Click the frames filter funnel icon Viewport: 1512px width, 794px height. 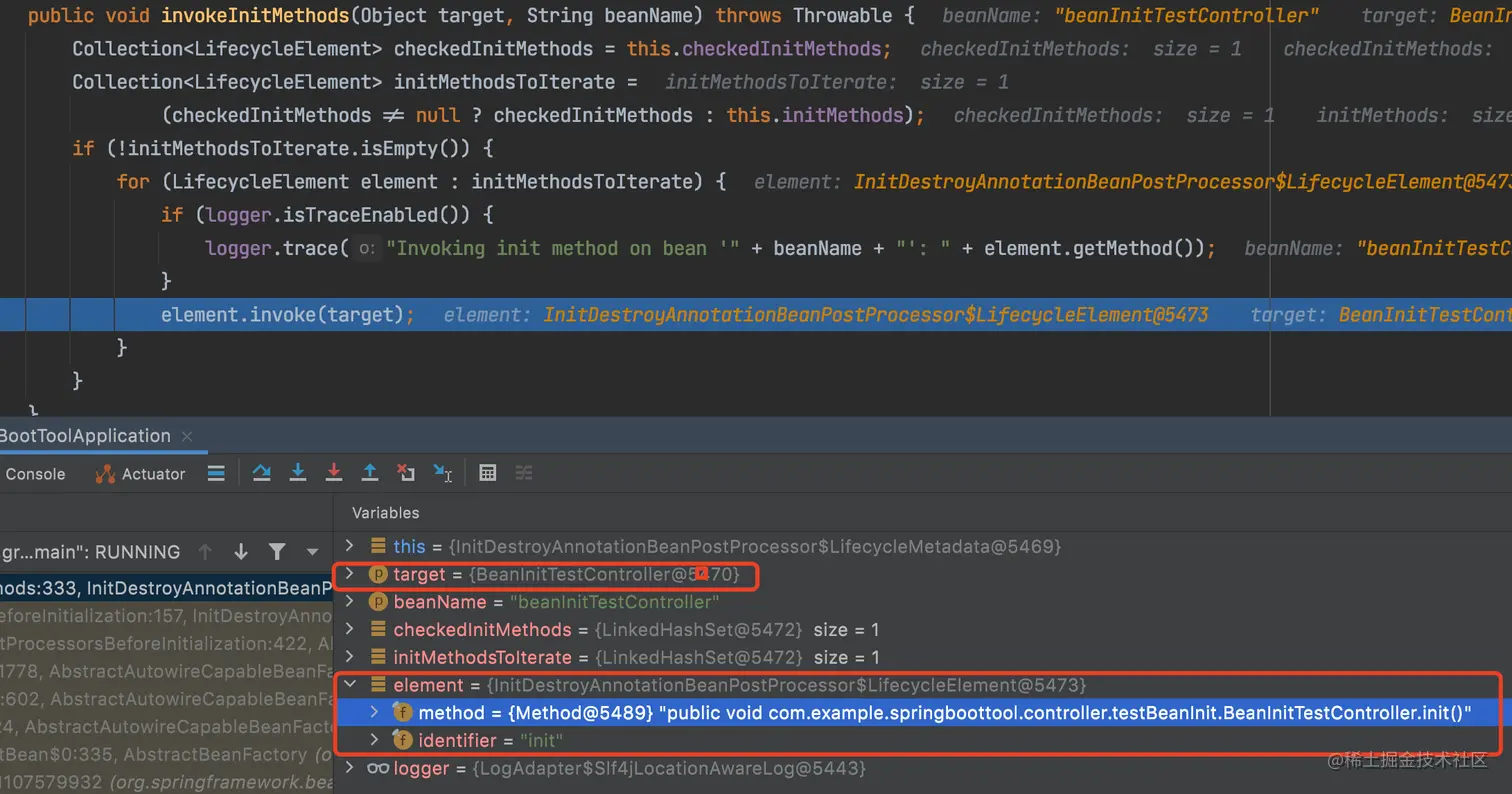click(x=277, y=551)
